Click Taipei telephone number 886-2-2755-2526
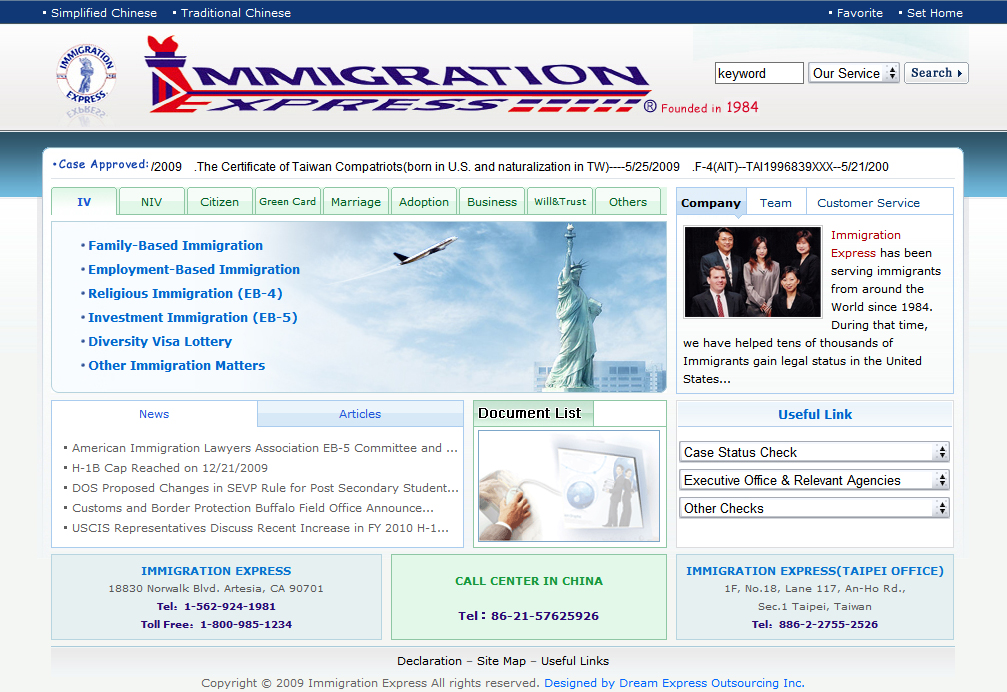1007x692 pixels. 828,625
